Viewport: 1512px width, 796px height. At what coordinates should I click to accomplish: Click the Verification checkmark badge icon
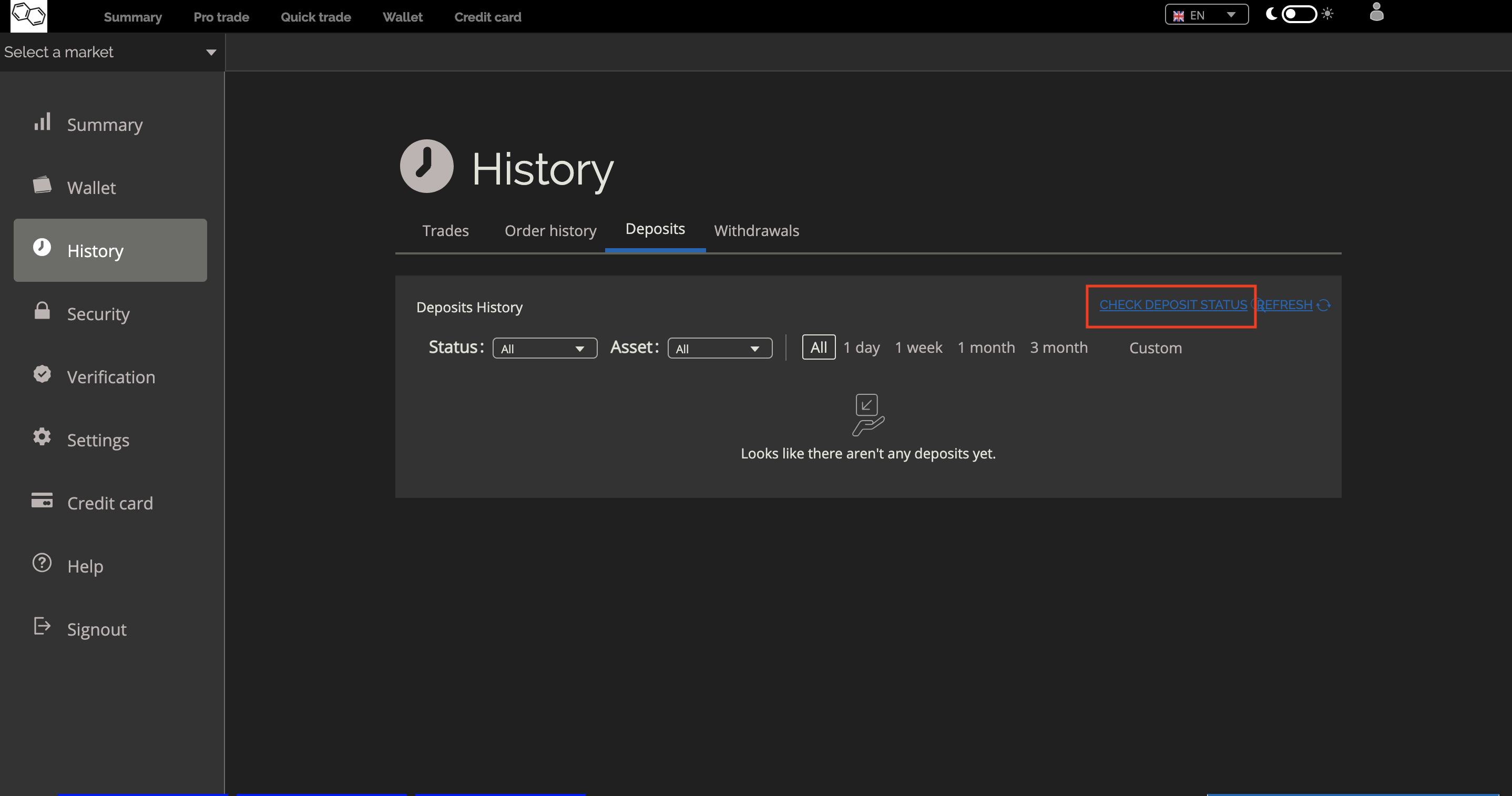coord(42,374)
